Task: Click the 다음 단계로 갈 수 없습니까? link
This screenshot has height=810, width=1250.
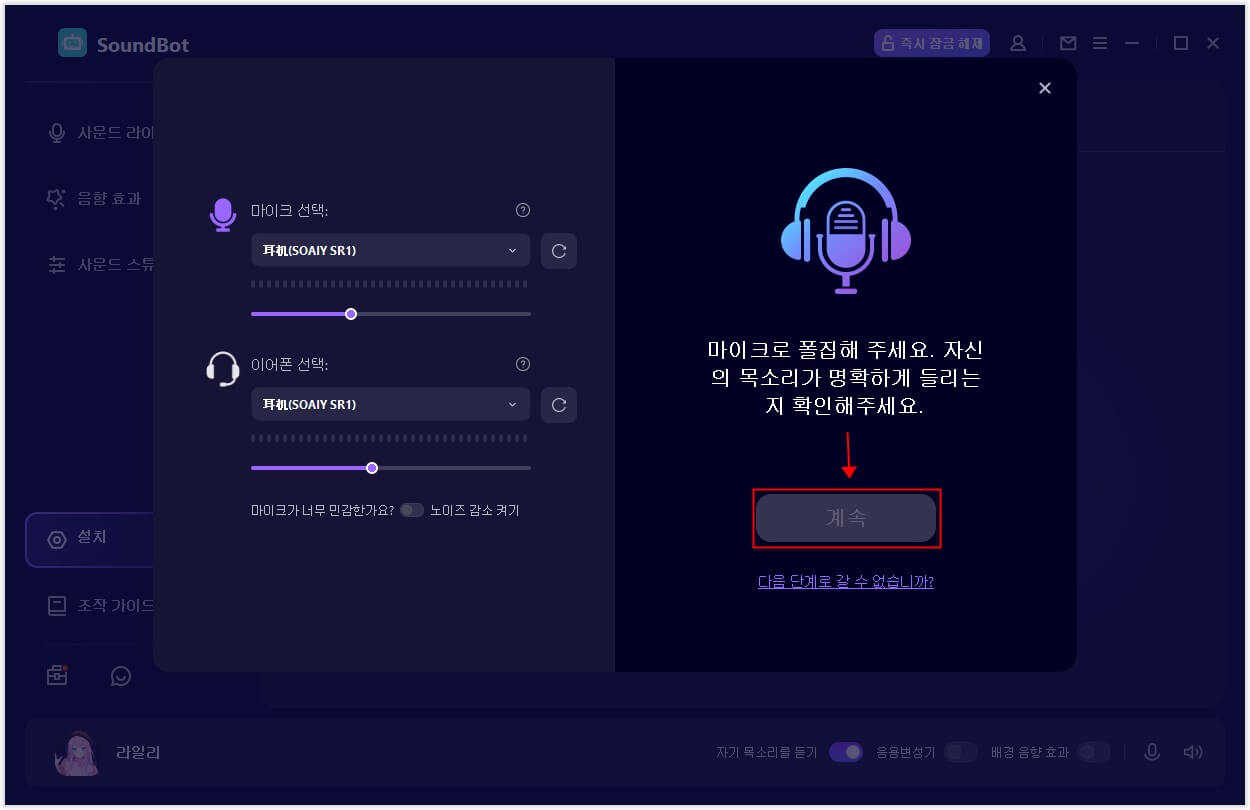Action: (x=845, y=581)
